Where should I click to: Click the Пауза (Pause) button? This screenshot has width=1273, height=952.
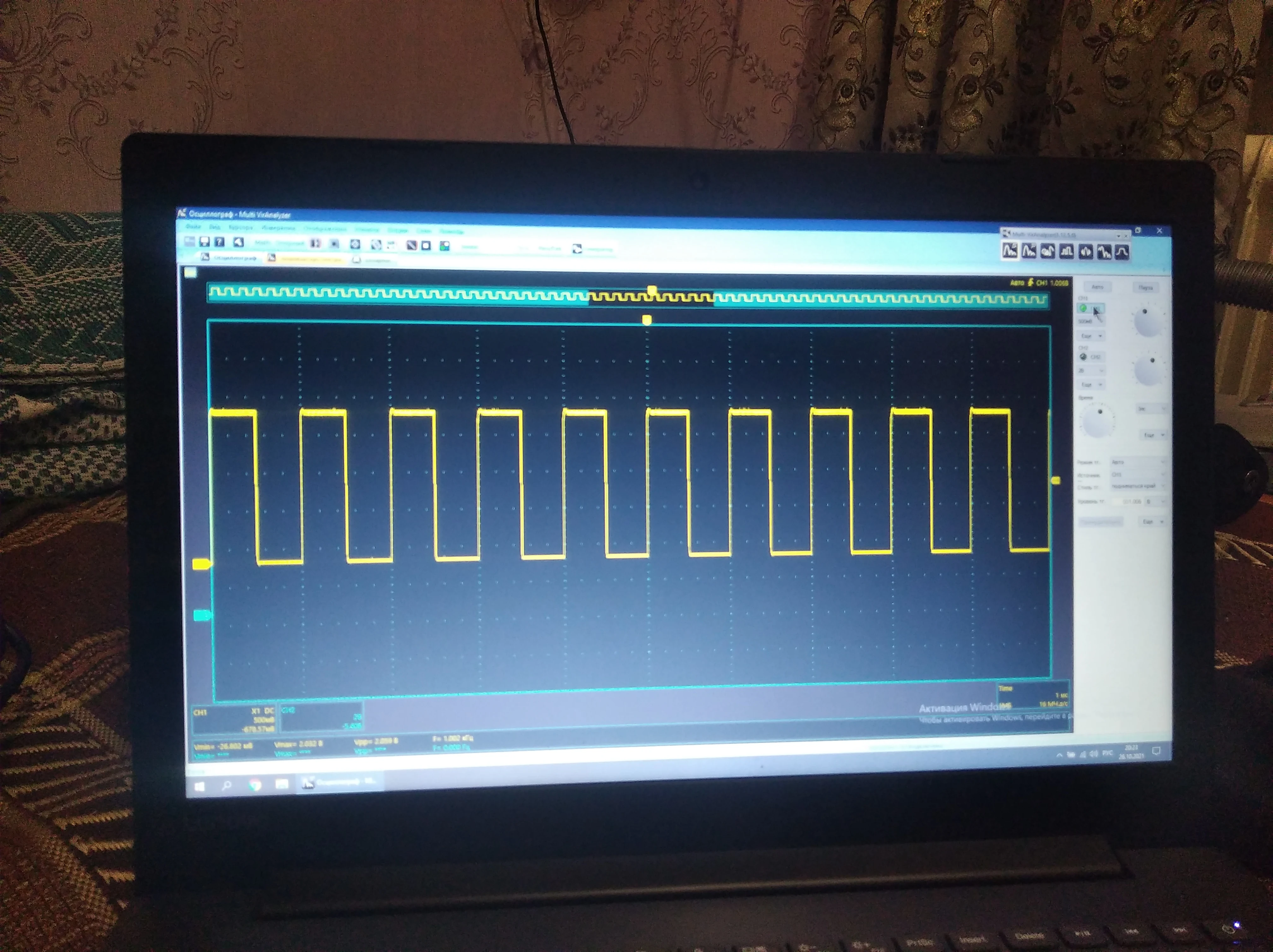[x=1146, y=287]
